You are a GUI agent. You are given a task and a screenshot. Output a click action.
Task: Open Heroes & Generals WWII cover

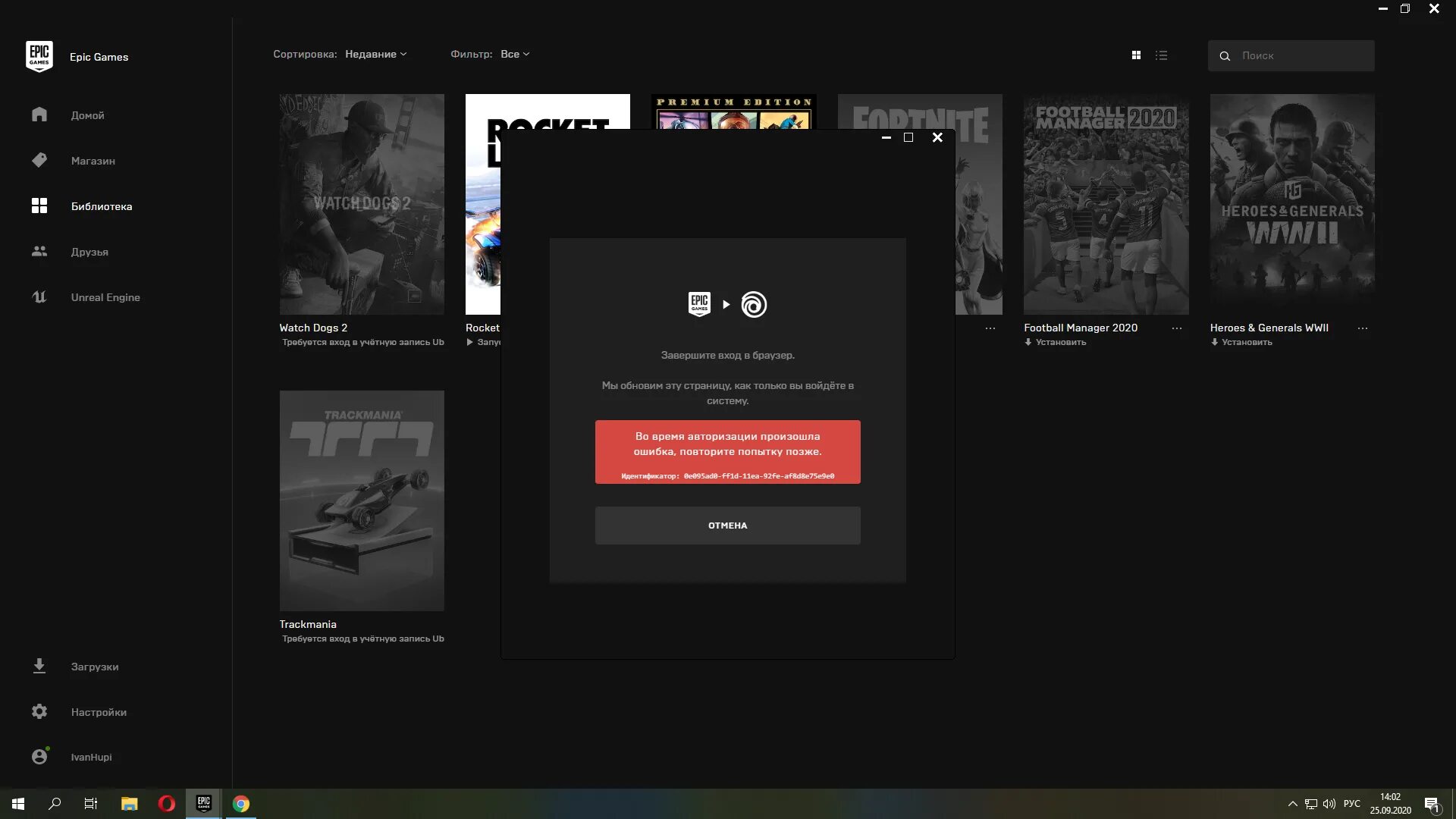1292,204
